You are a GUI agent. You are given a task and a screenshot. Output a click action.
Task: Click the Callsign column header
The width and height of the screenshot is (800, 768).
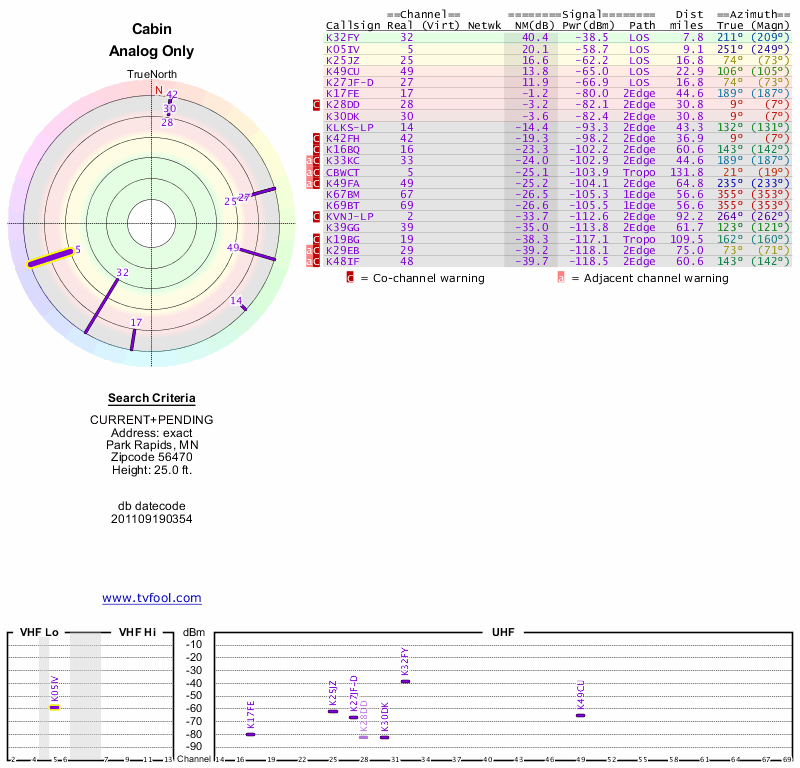tap(348, 25)
